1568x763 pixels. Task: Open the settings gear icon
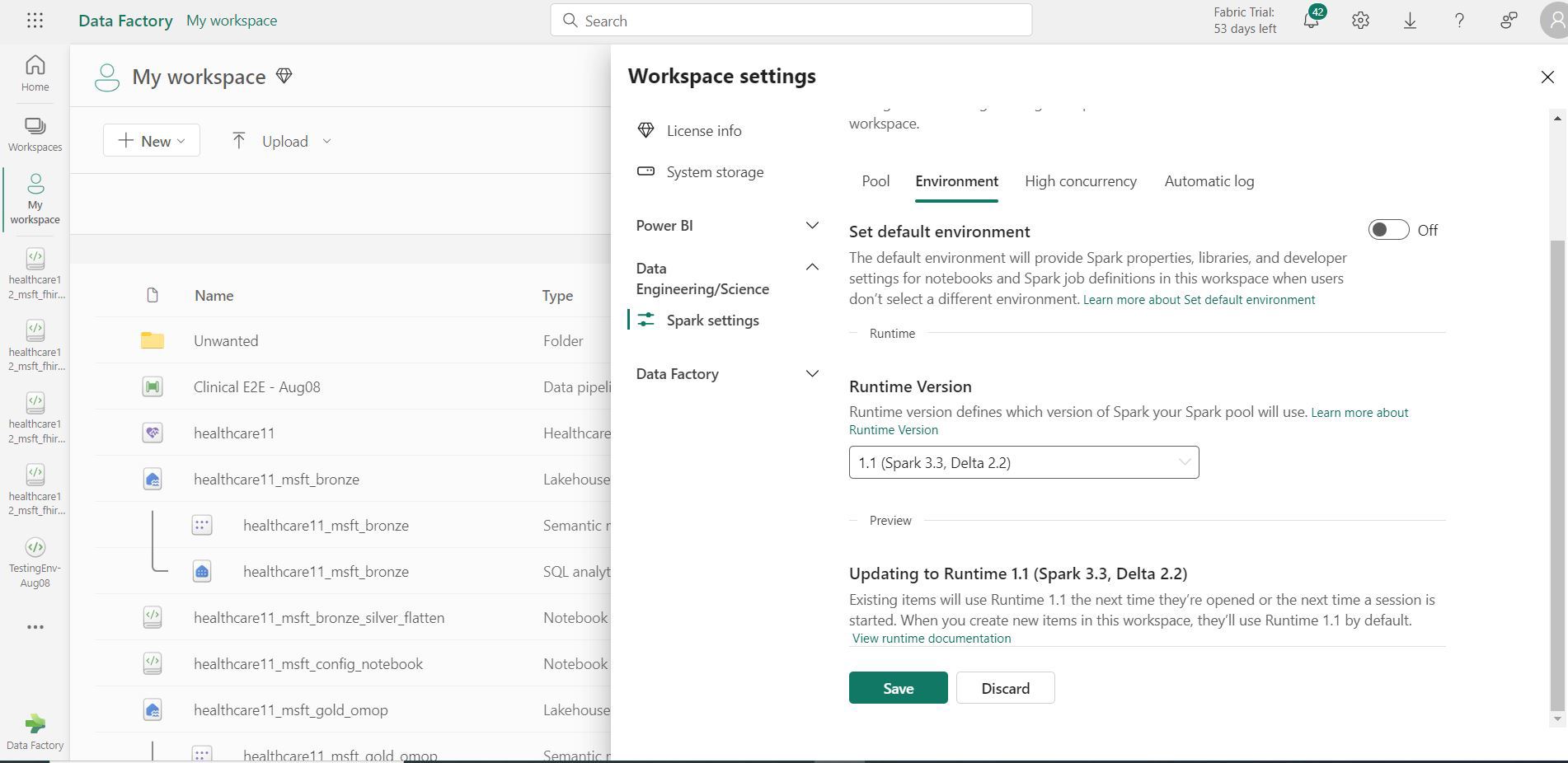click(1360, 21)
